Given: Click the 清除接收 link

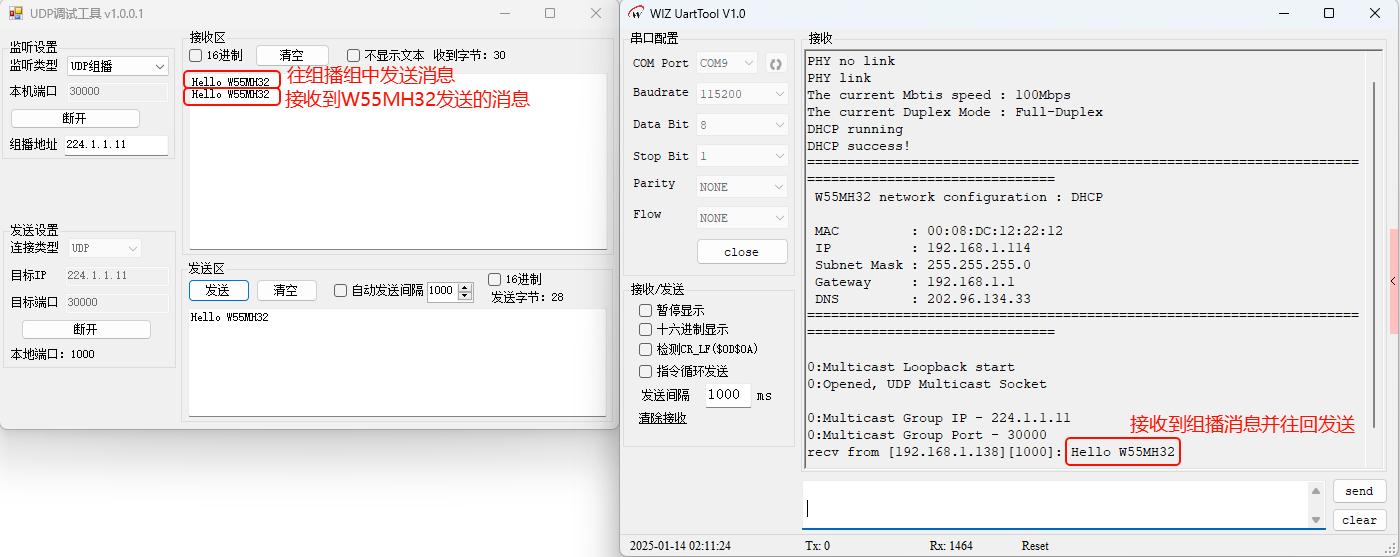Looking at the screenshot, I should click(x=663, y=418).
